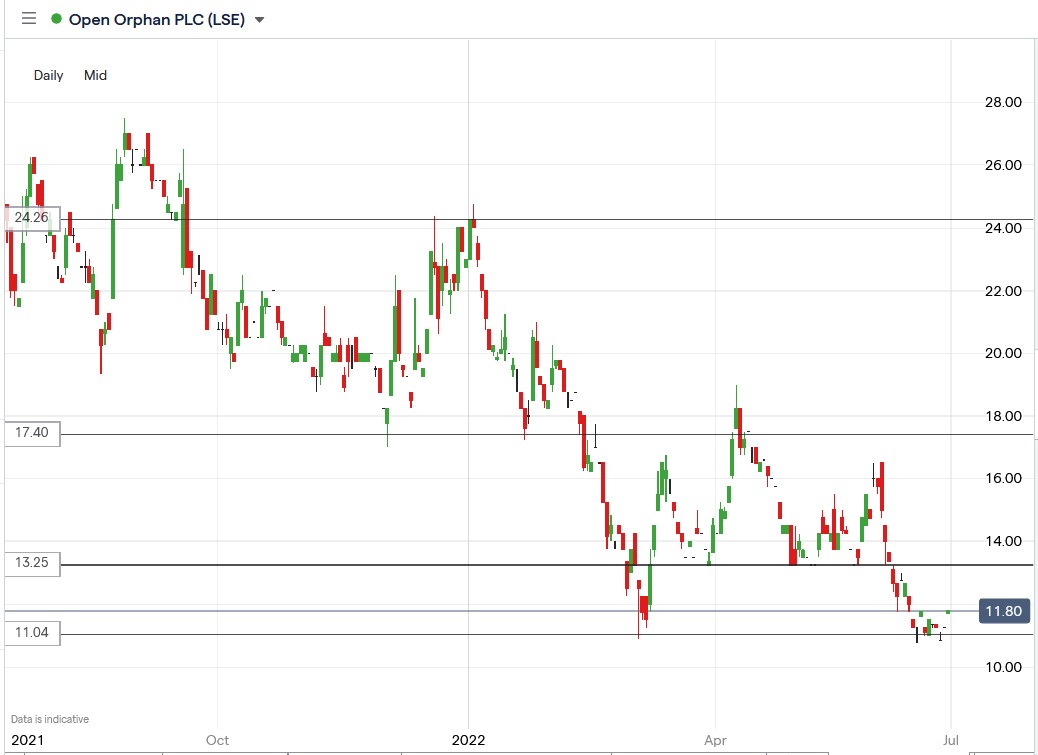Click the 11.04 price level label
This screenshot has height=755, width=1038.
coord(33,632)
